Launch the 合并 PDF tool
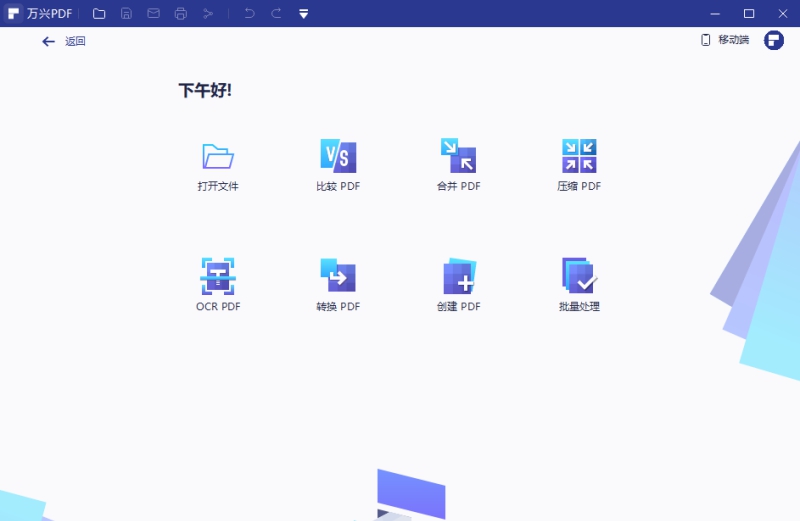Image resolution: width=800 pixels, height=521 pixels. click(459, 165)
